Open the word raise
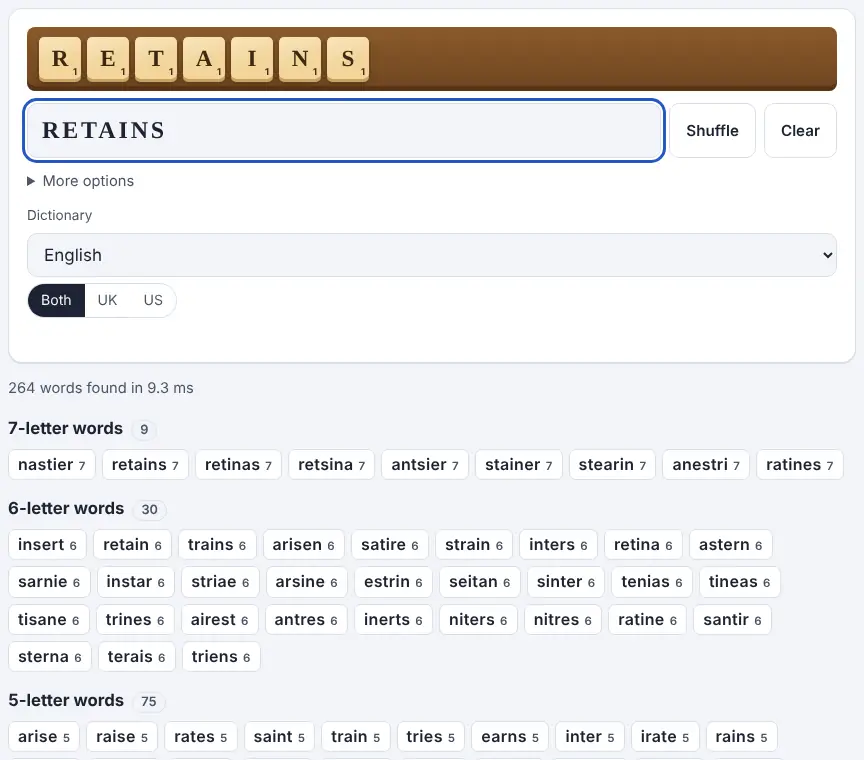This screenshot has height=760, width=864. click(122, 737)
